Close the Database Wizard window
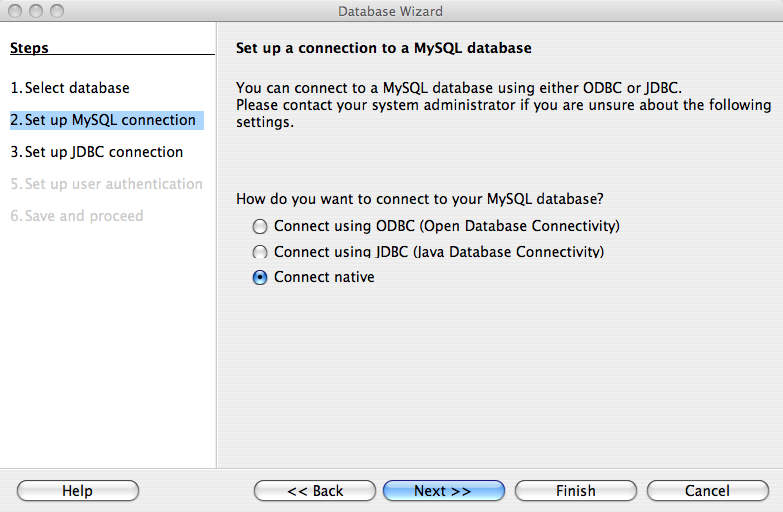 pos(14,11)
